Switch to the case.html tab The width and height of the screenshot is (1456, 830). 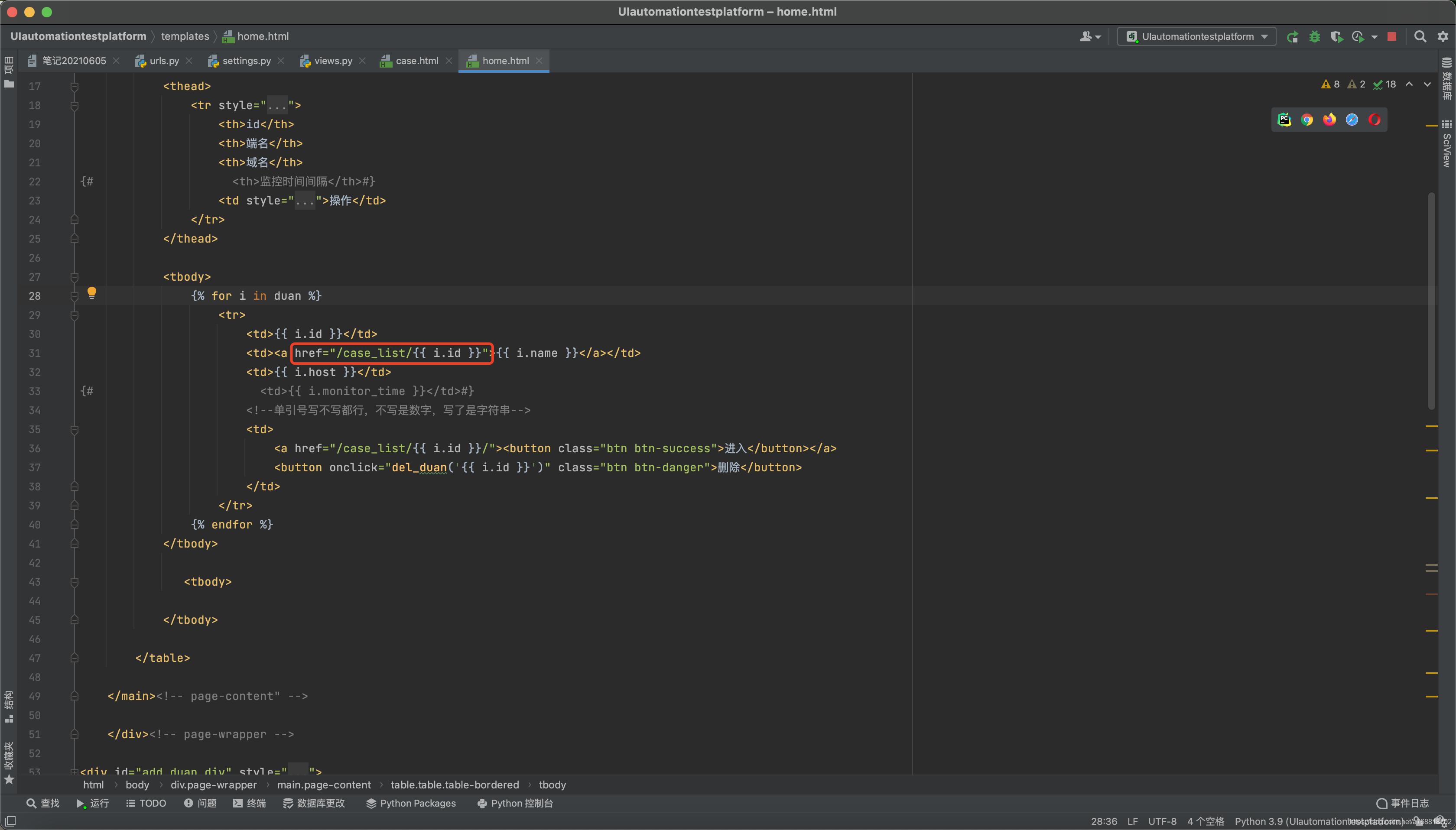(416, 60)
